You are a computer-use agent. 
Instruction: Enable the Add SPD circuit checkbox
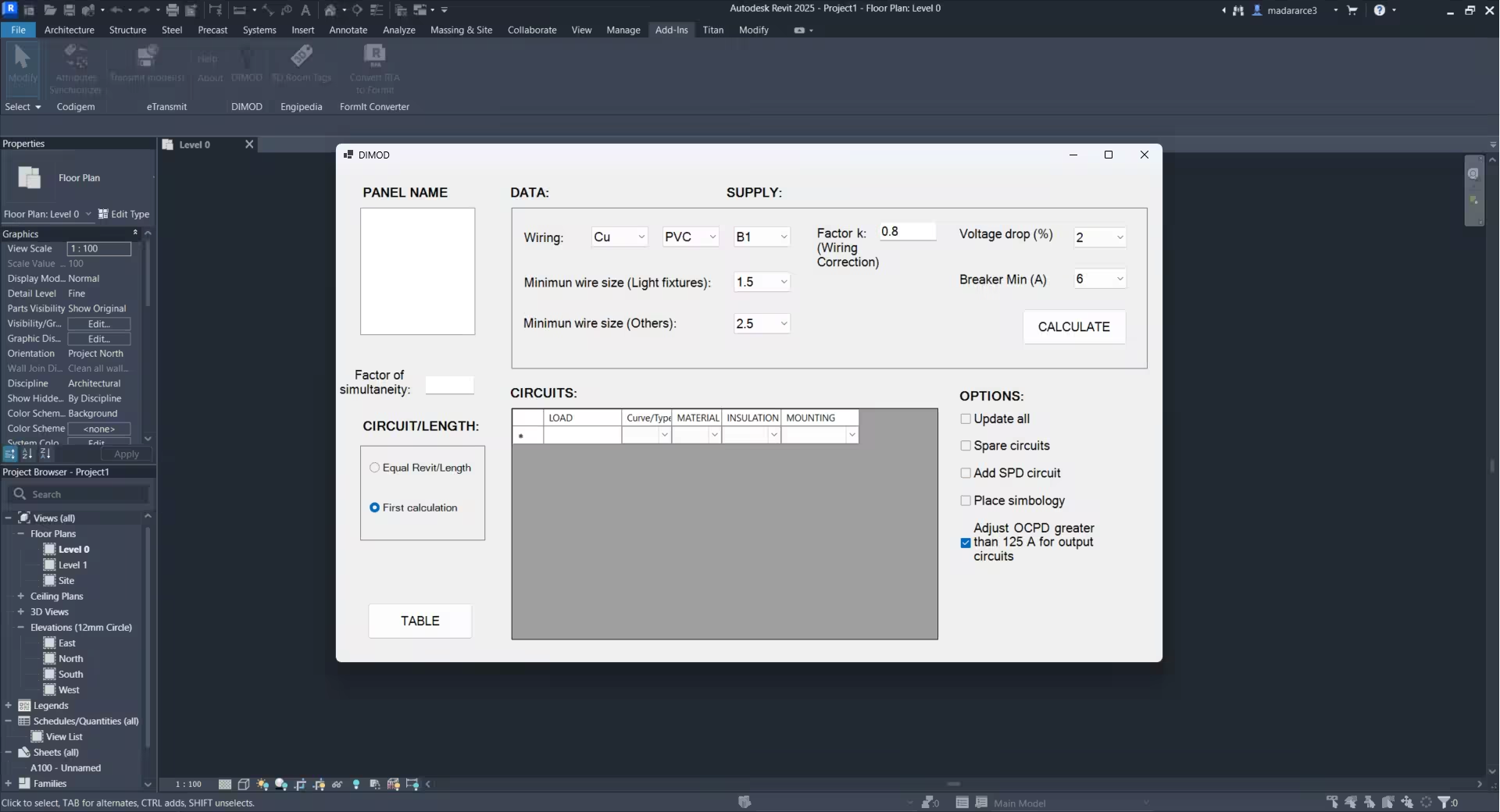(966, 473)
